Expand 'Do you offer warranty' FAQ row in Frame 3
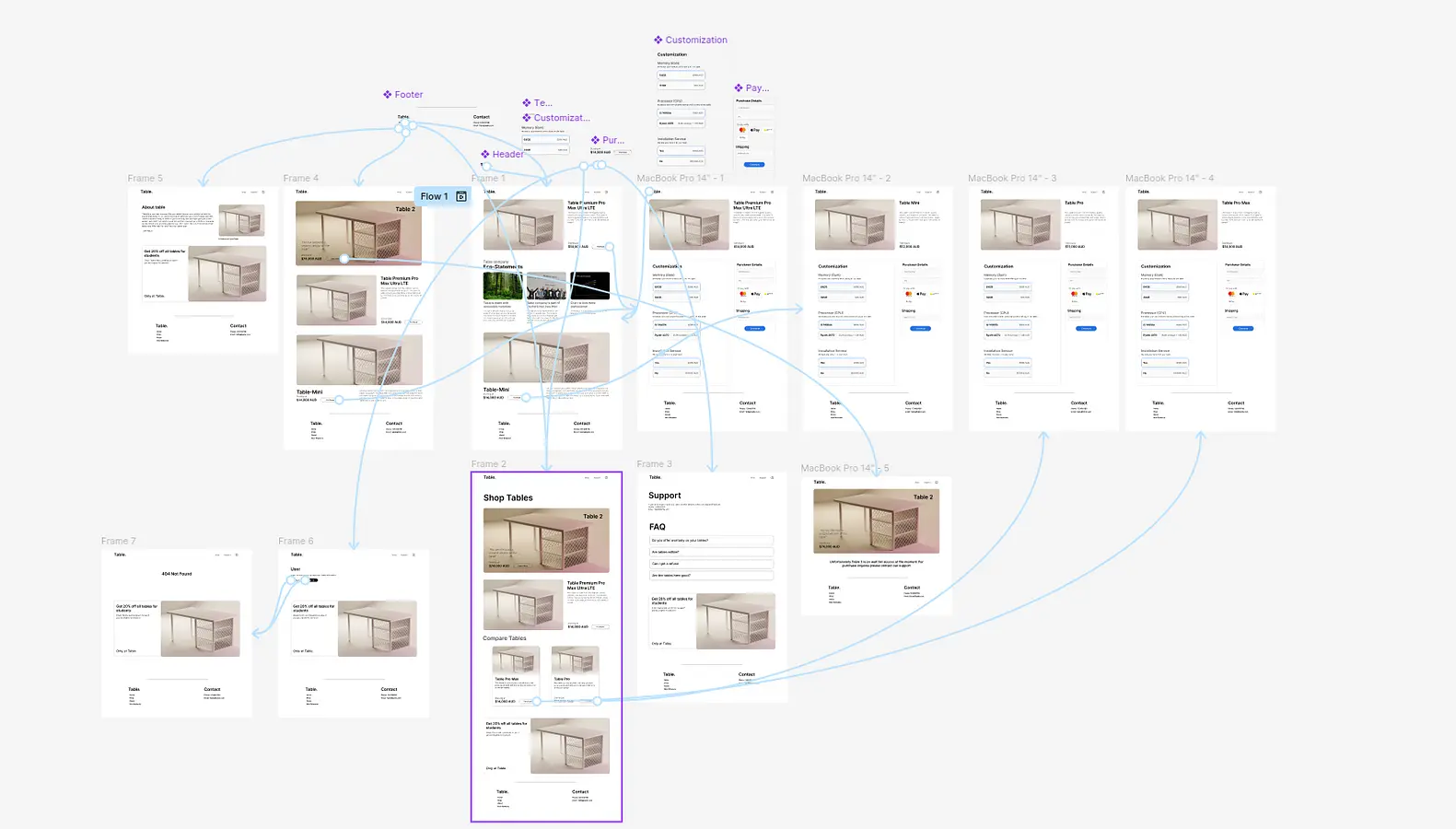1456x829 pixels. 711,541
